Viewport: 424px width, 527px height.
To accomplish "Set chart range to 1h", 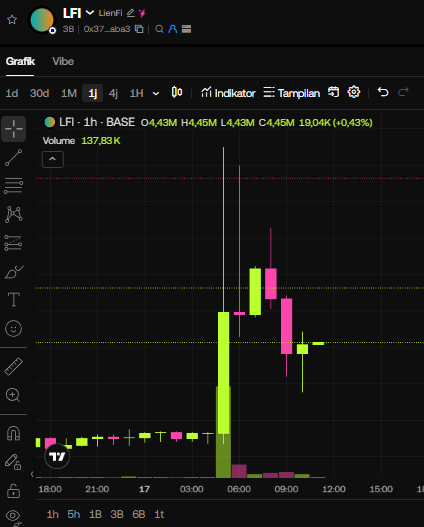I will [x=52, y=514].
